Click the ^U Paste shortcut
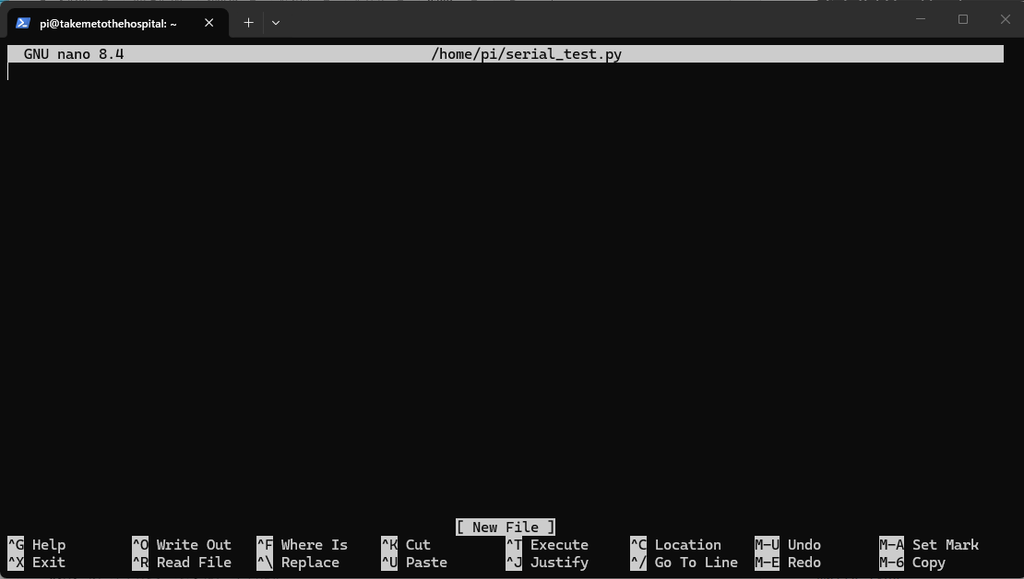 click(x=415, y=562)
